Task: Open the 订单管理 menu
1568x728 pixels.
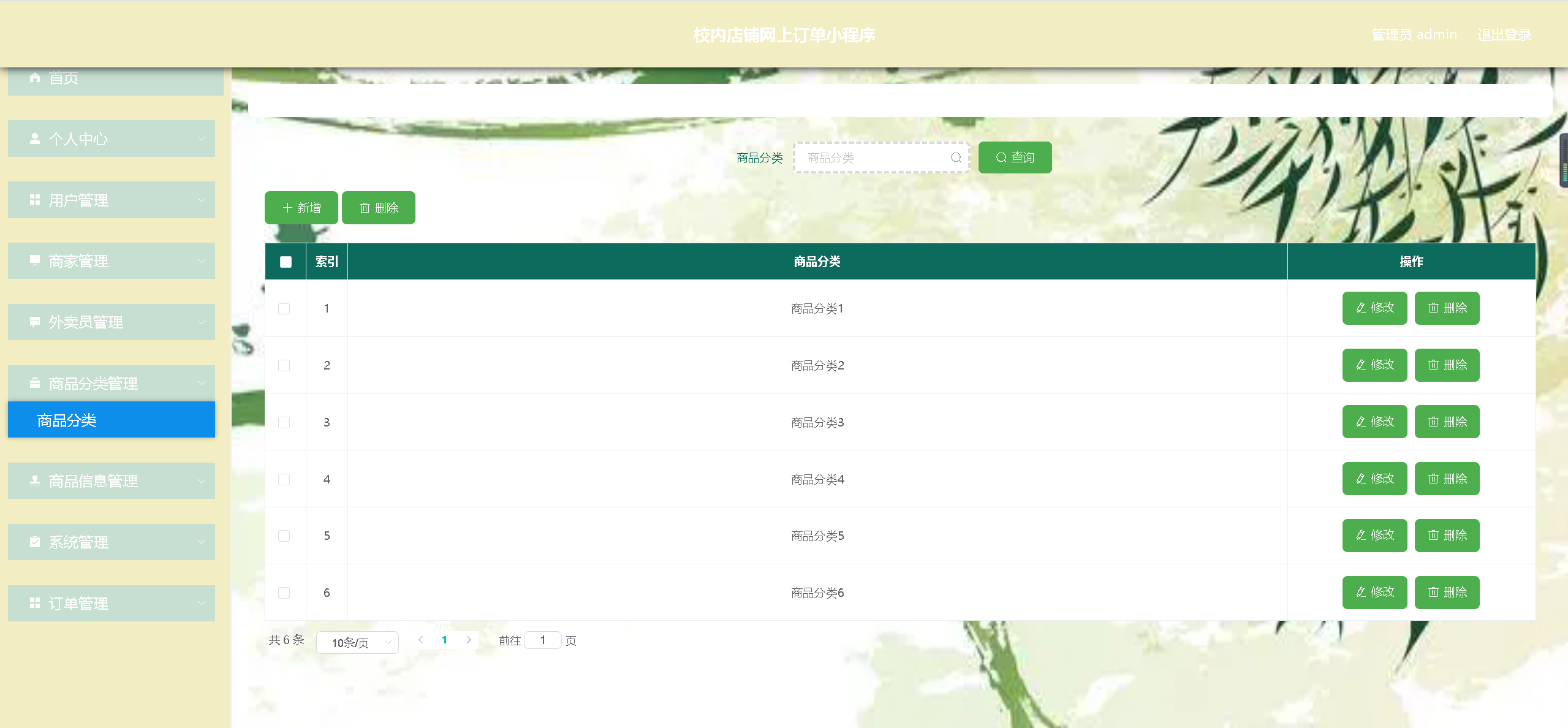Action: pyautogui.click(x=112, y=603)
